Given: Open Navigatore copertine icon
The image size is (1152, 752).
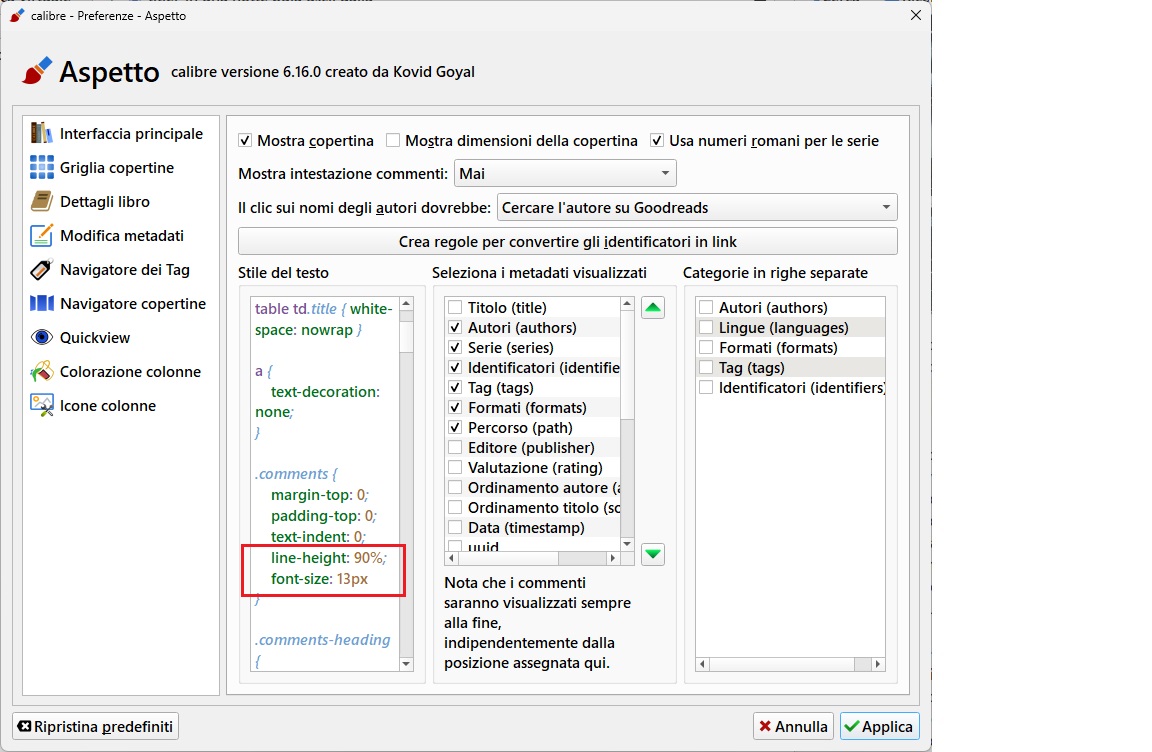Looking at the screenshot, I should pyautogui.click(x=41, y=303).
